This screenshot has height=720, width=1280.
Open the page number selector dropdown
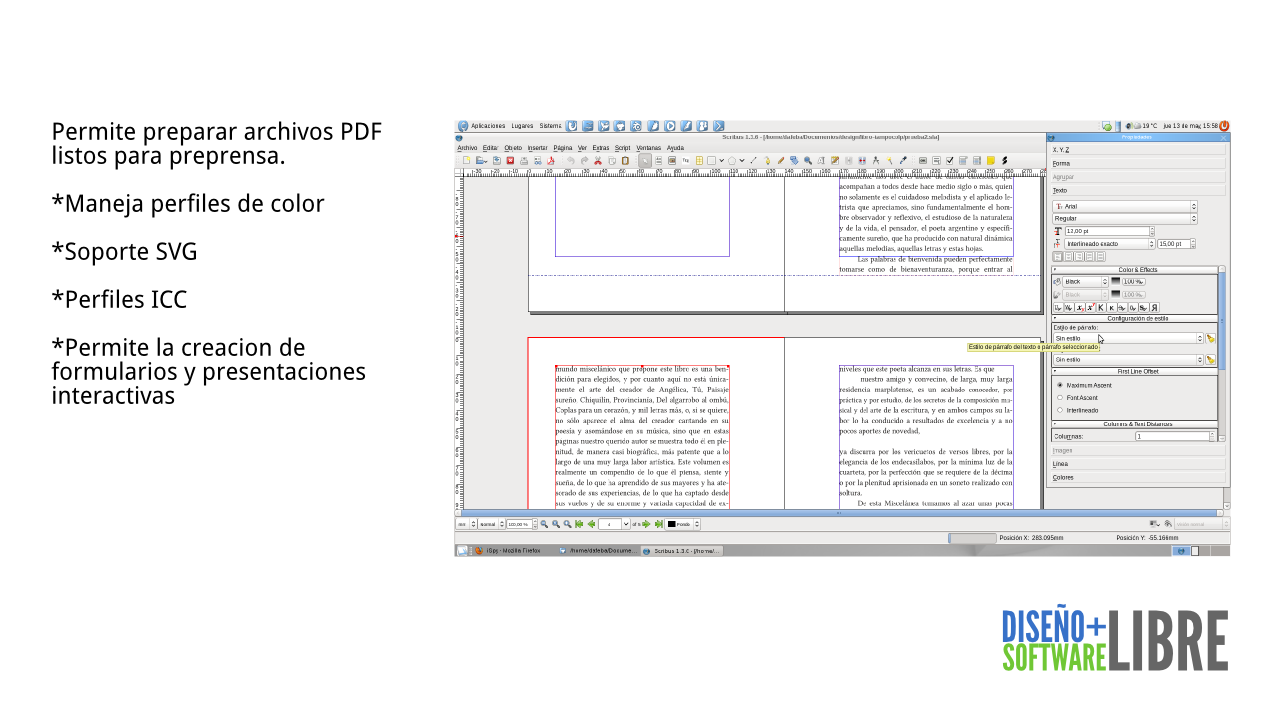coord(626,524)
